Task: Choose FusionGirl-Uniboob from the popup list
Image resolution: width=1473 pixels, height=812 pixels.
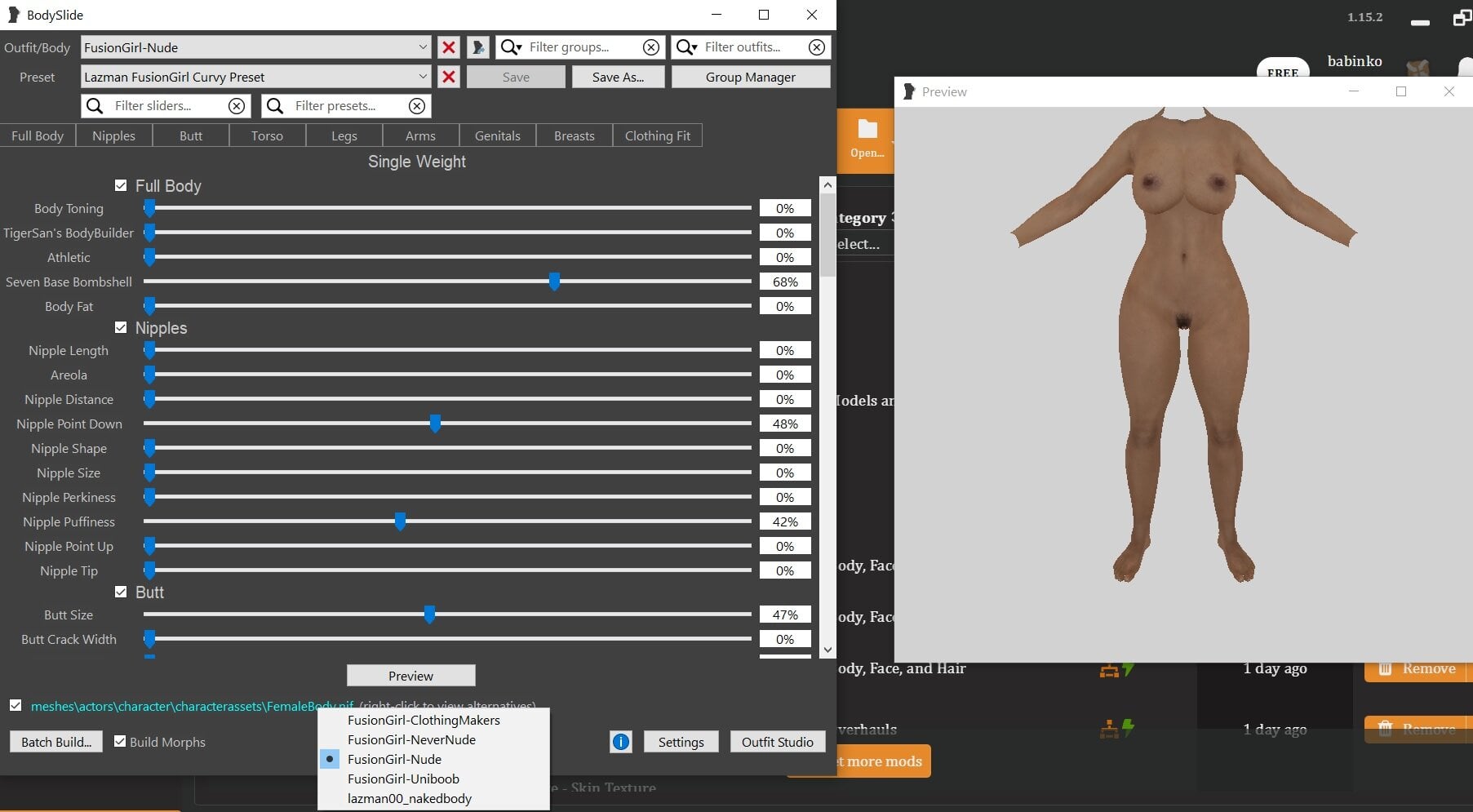Action: (433, 779)
